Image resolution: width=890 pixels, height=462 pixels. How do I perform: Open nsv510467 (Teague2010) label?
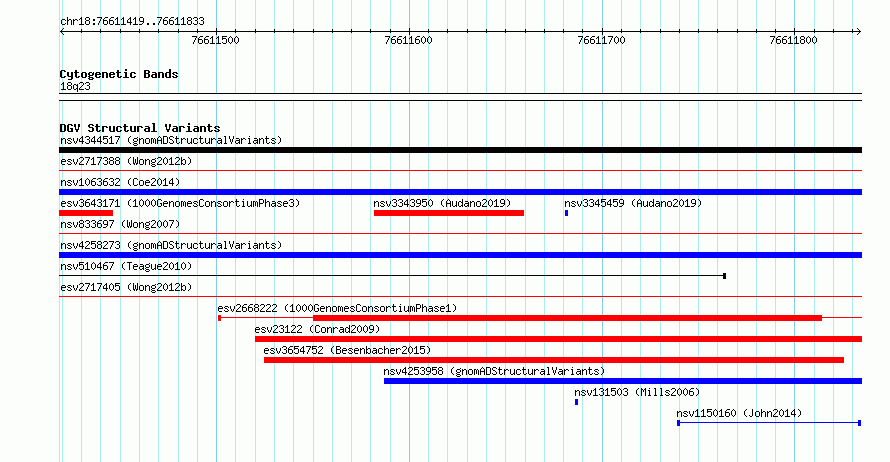point(126,266)
